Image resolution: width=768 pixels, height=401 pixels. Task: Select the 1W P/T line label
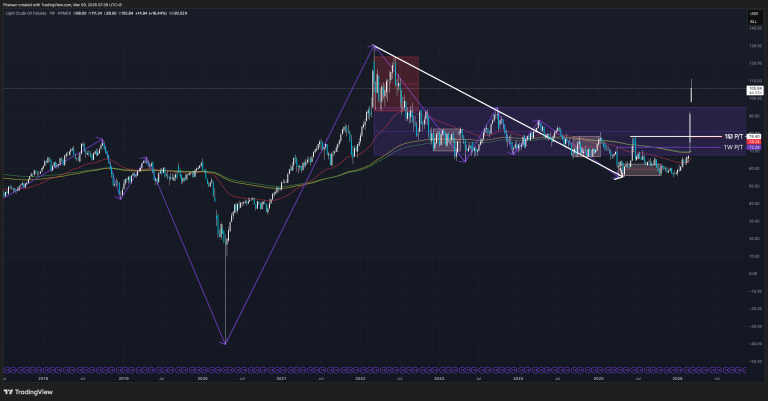(733, 147)
